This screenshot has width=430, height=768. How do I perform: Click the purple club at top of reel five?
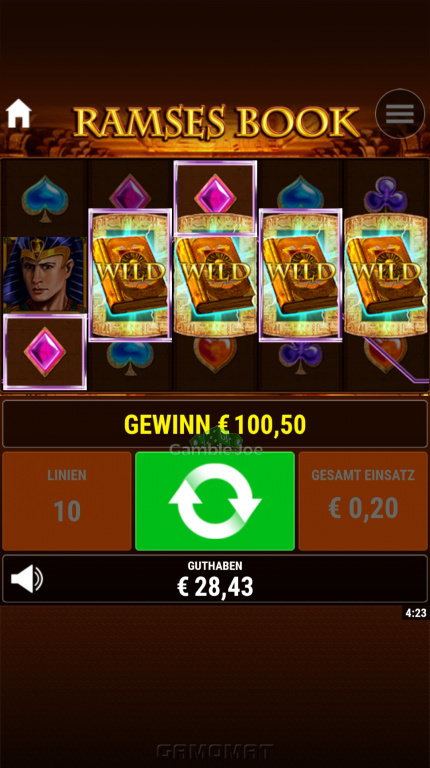(385, 195)
